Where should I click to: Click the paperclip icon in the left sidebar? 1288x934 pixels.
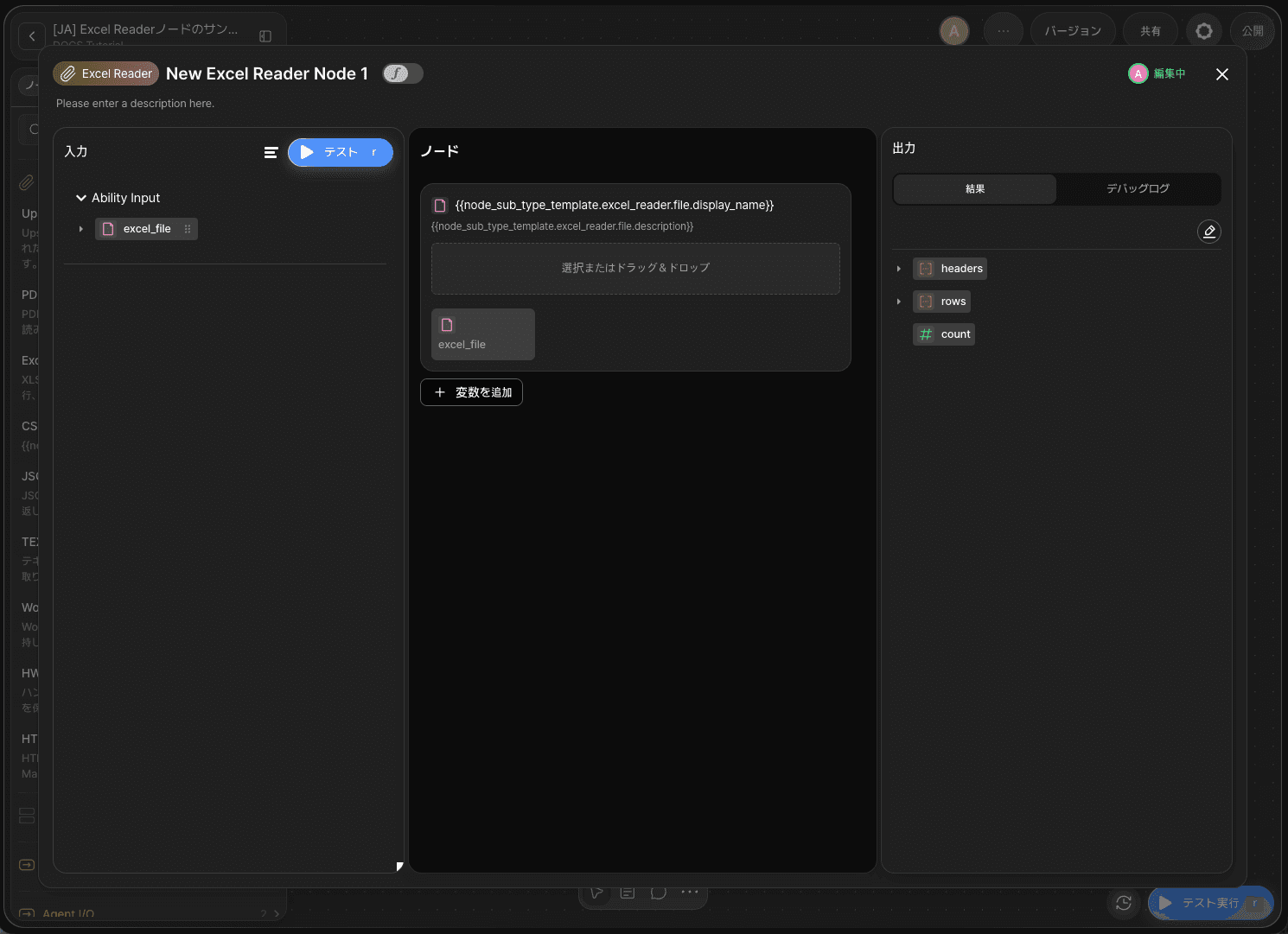coord(27,182)
